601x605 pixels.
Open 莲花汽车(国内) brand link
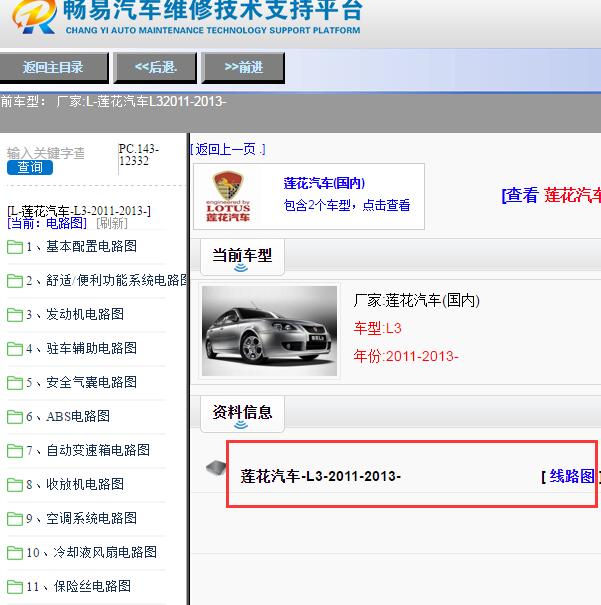[324, 183]
